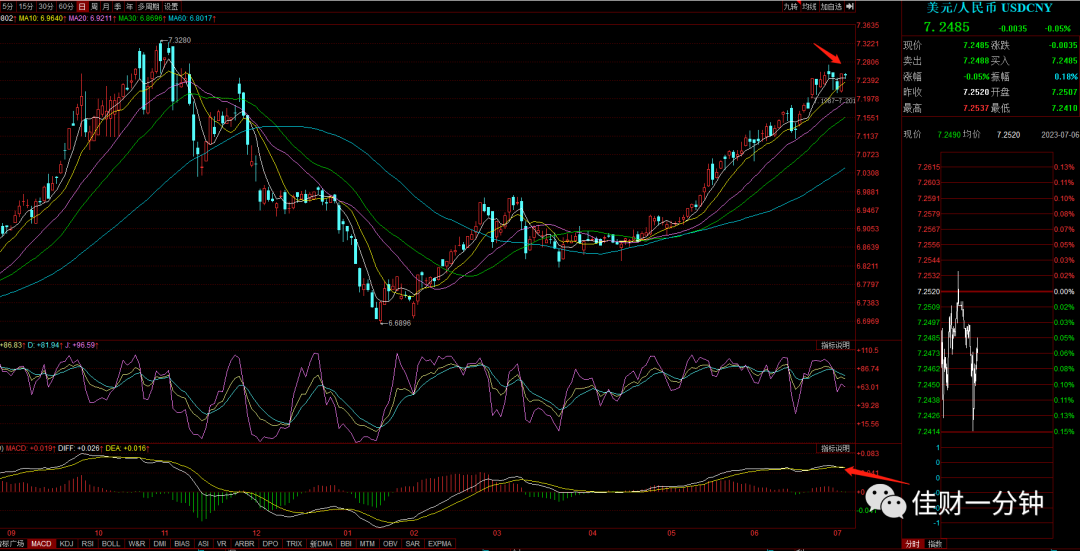Select the BOLL indicator tab
The height and width of the screenshot is (551, 1080).
(111, 543)
